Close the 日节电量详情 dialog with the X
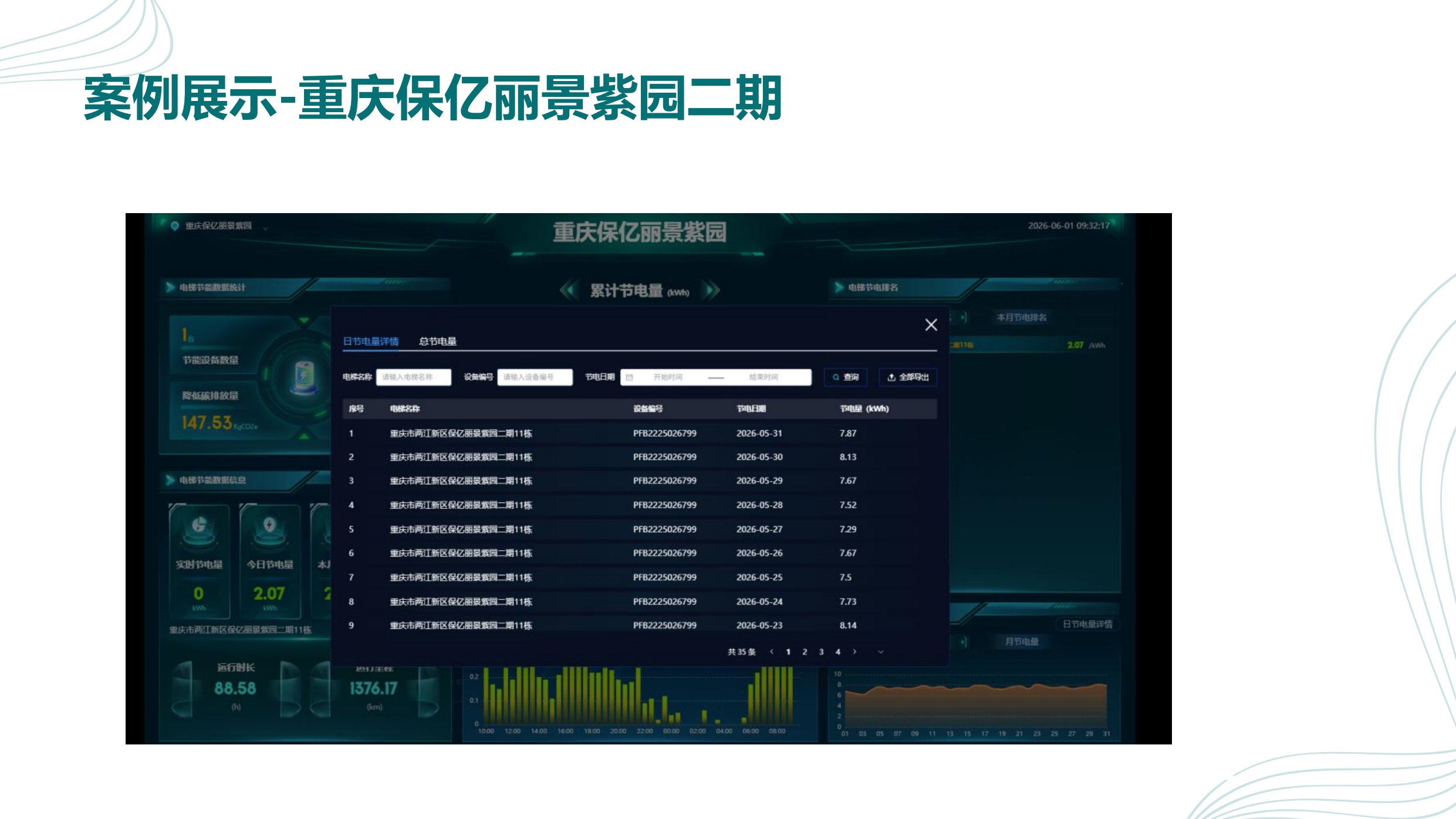The image size is (1456, 819). click(931, 325)
